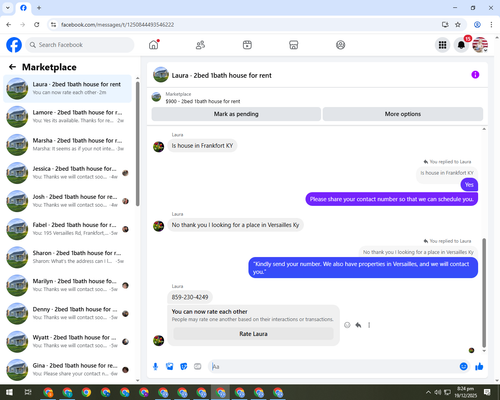Open the Windows Start menu
This screenshot has height=400, width=500.
click(9, 392)
